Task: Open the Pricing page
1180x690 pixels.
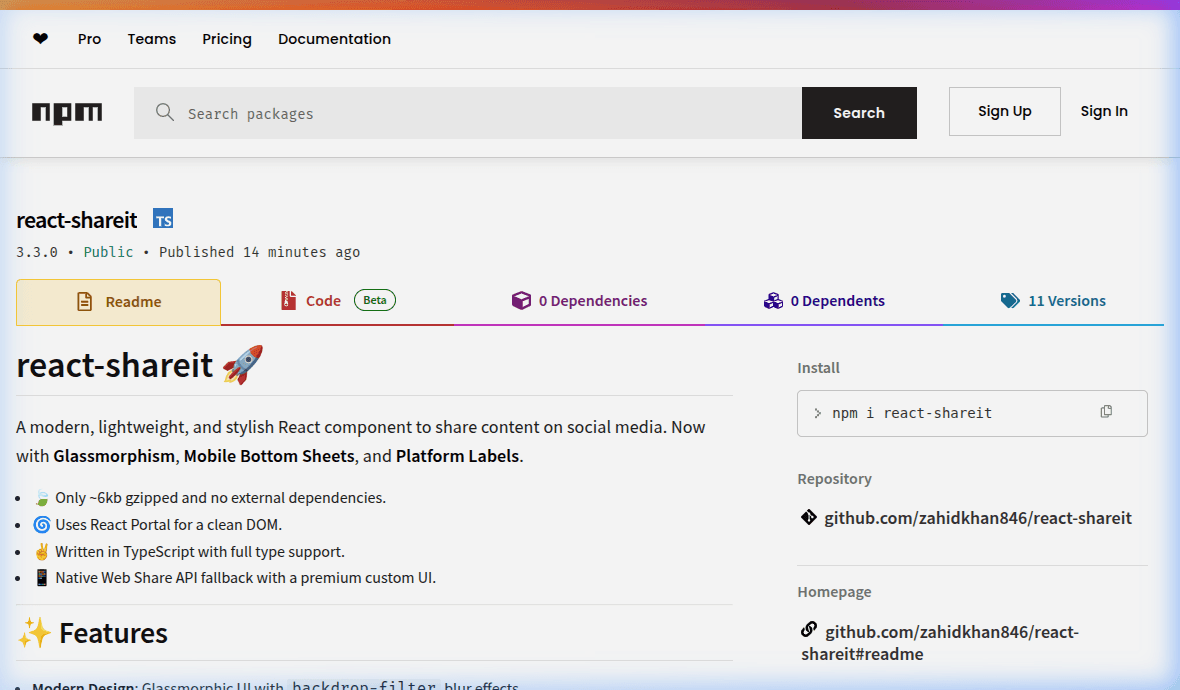Action: click(x=226, y=38)
